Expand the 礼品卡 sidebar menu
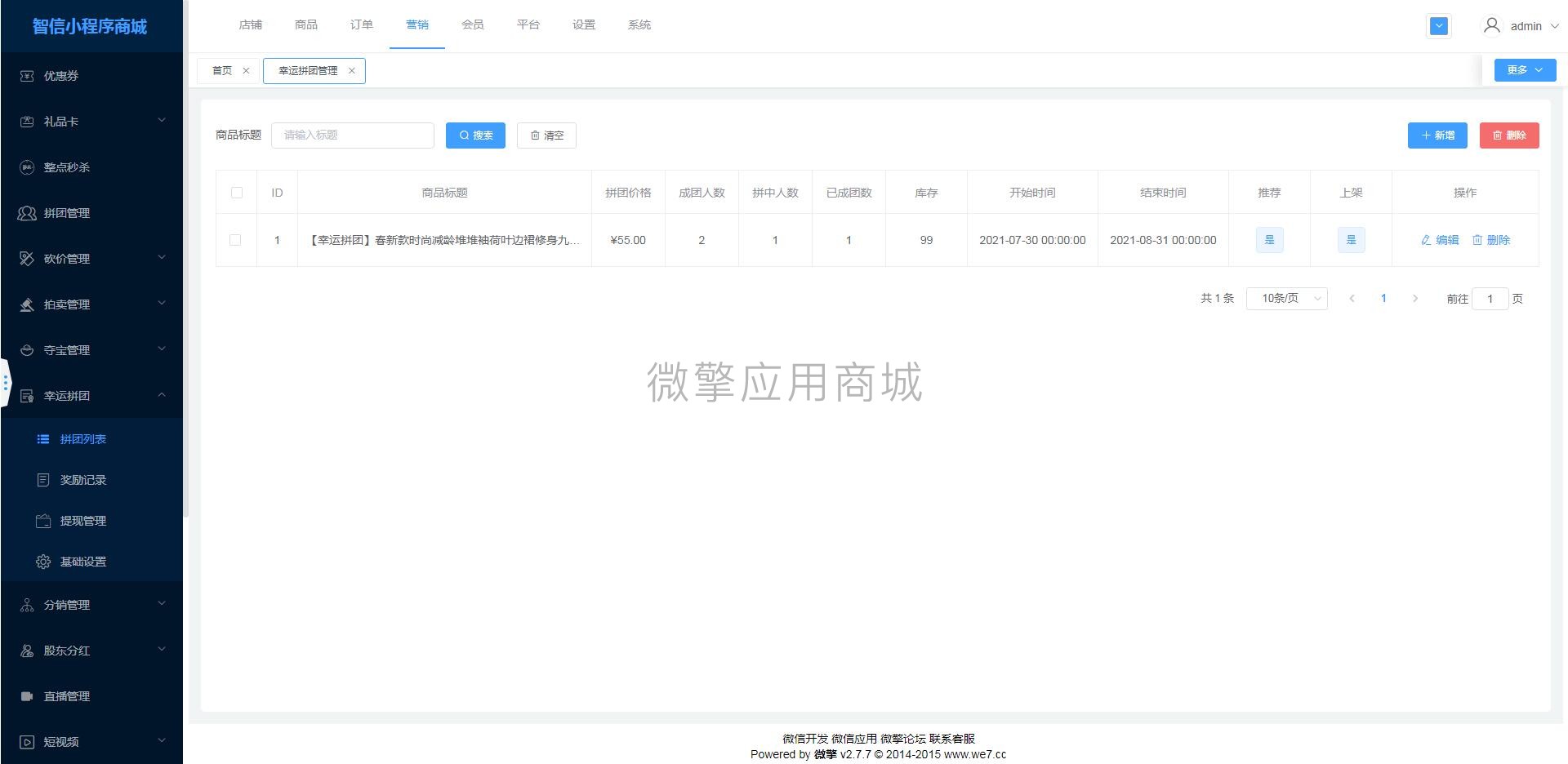 (162, 121)
